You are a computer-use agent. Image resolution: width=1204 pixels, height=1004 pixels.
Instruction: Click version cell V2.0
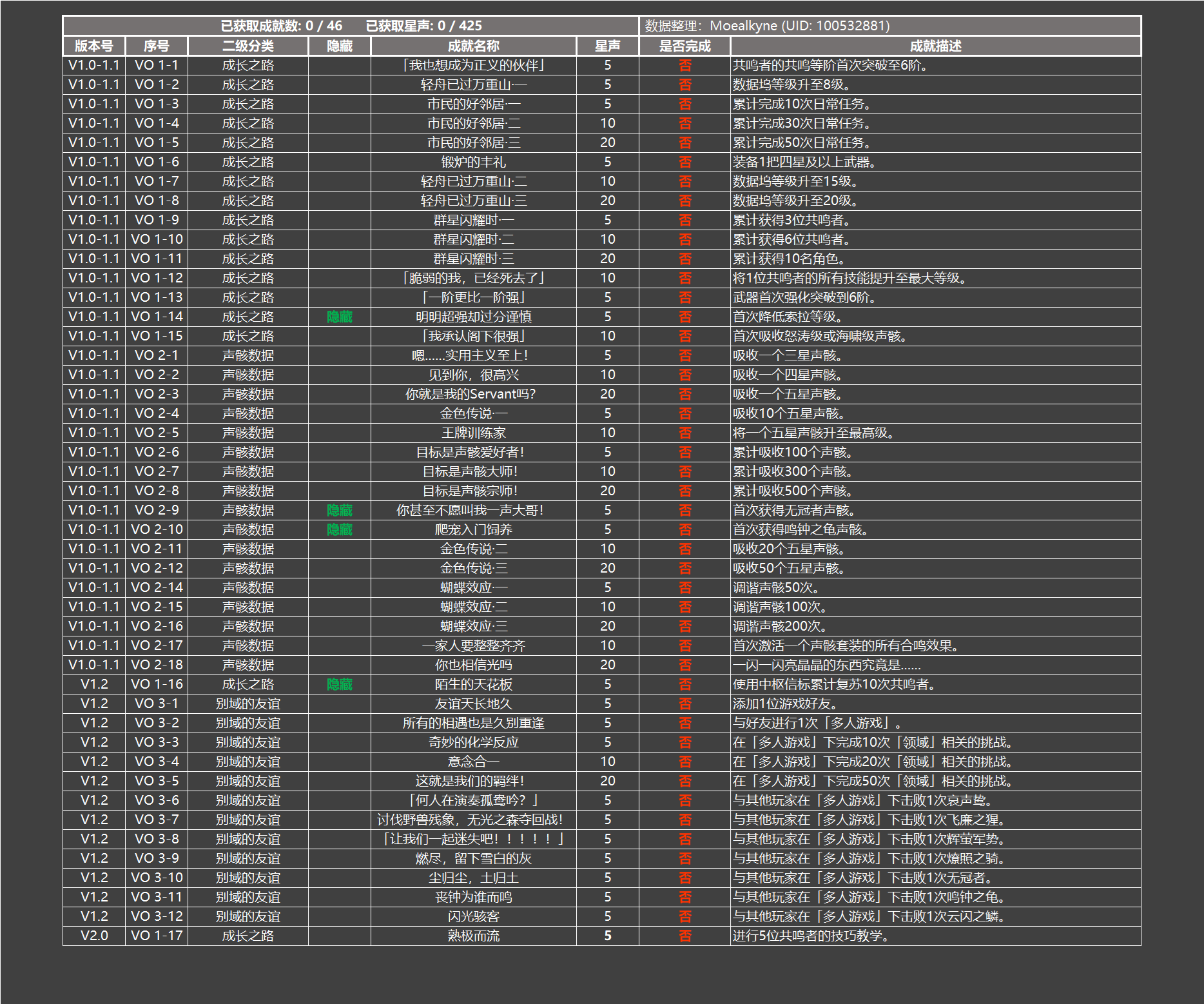point(94,936)
